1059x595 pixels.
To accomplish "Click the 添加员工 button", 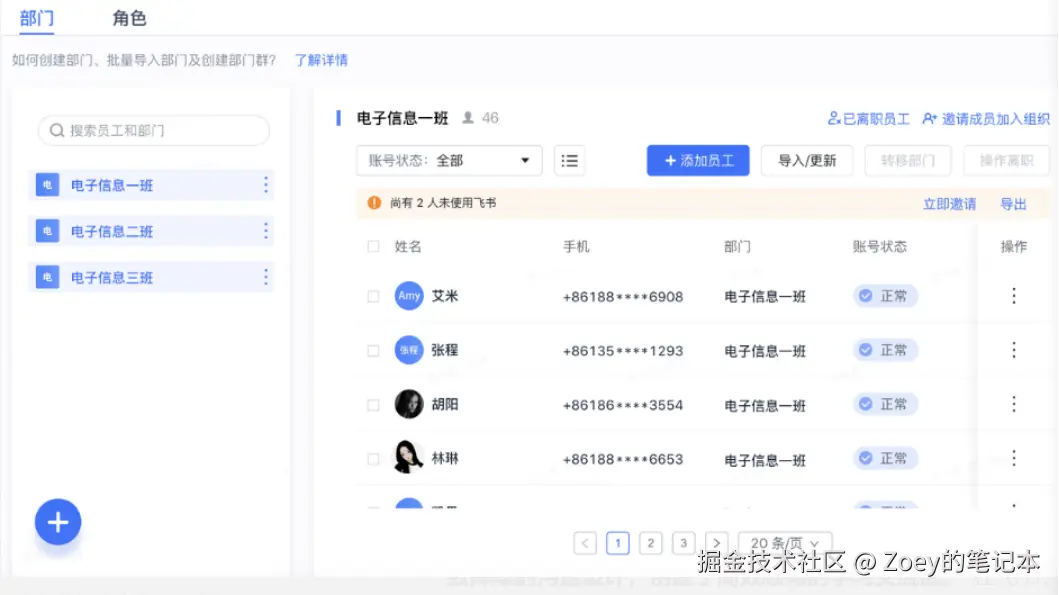I will tap(698, 161).
